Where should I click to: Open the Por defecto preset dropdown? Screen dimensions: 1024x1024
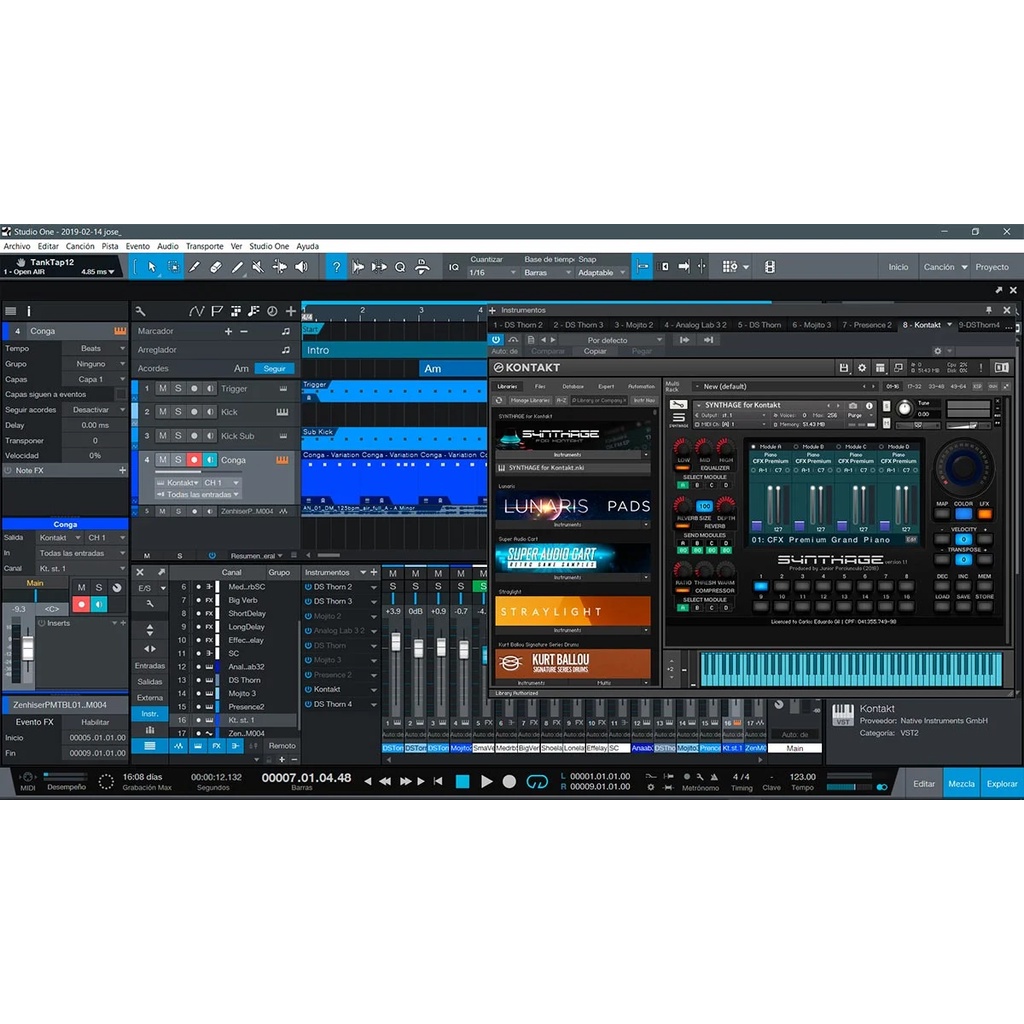point(612,340)
